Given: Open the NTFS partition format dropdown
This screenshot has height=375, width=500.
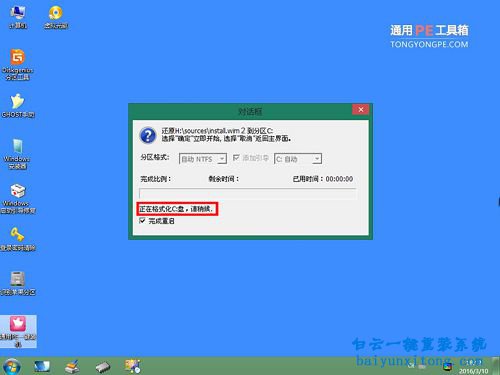Looking at the screenshot, I should (203, 159).
